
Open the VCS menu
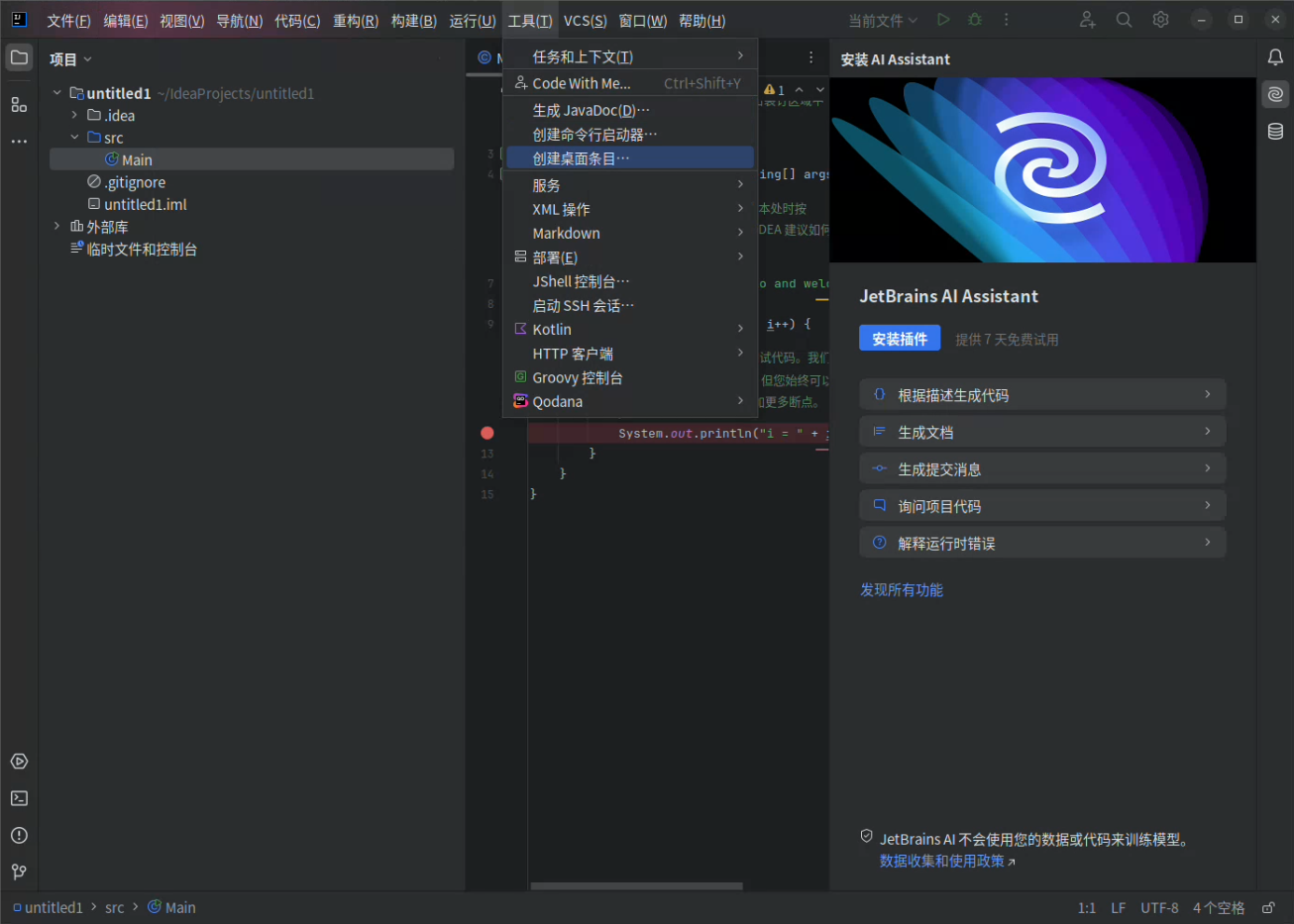(x=585, y=21)
